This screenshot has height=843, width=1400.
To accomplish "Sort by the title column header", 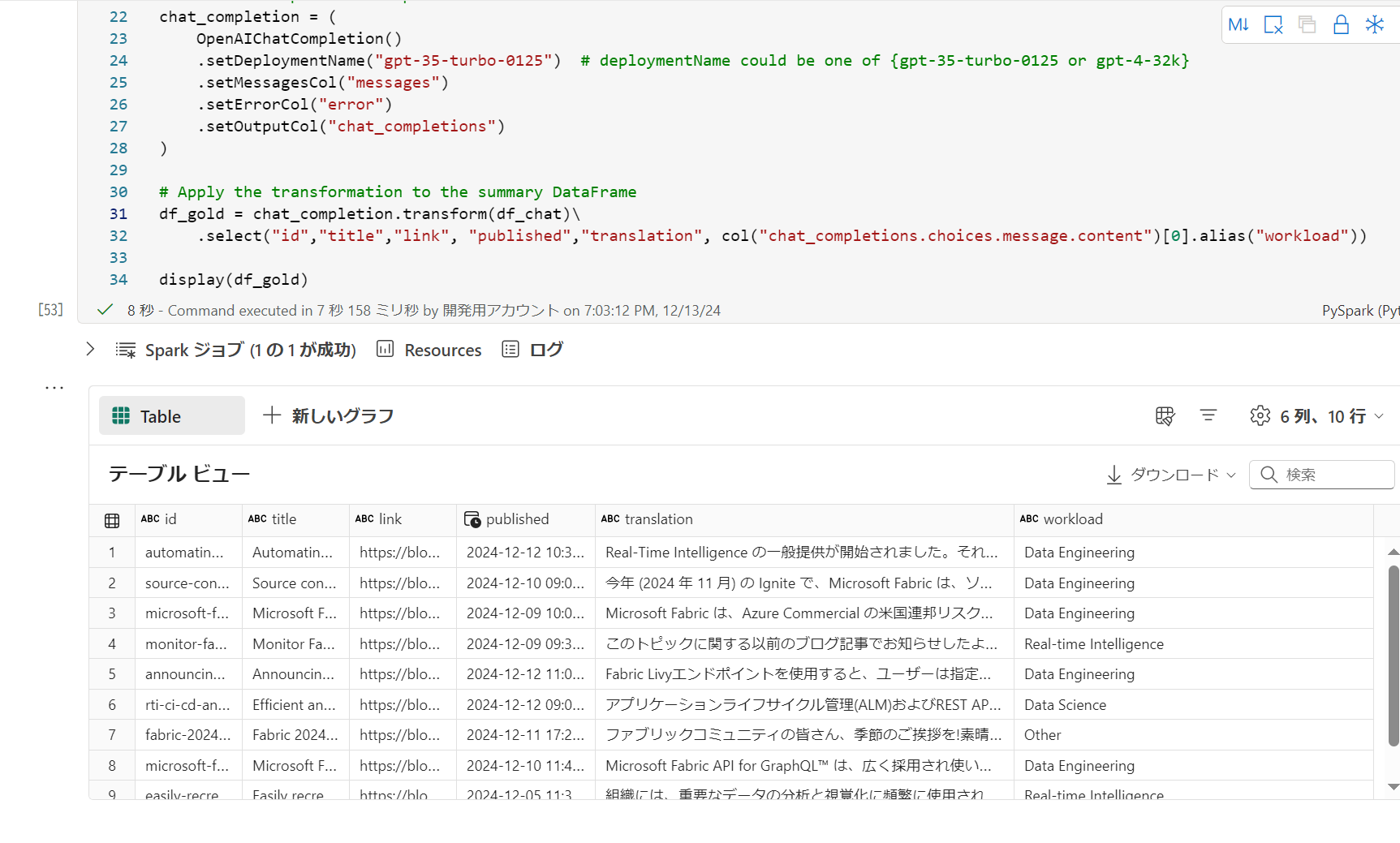I will click(x=295, y=519).
